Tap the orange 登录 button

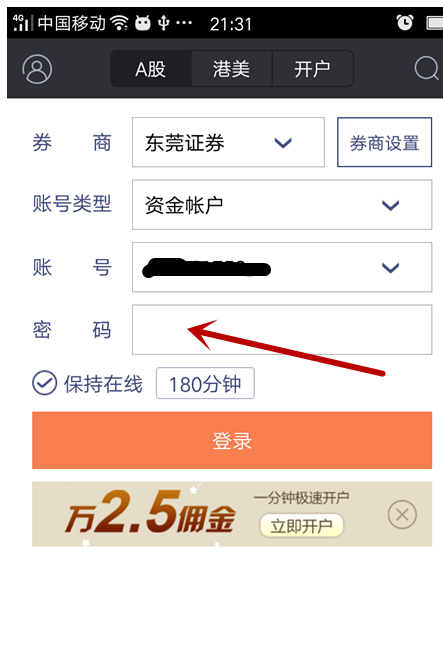click(x=232, y=440)
